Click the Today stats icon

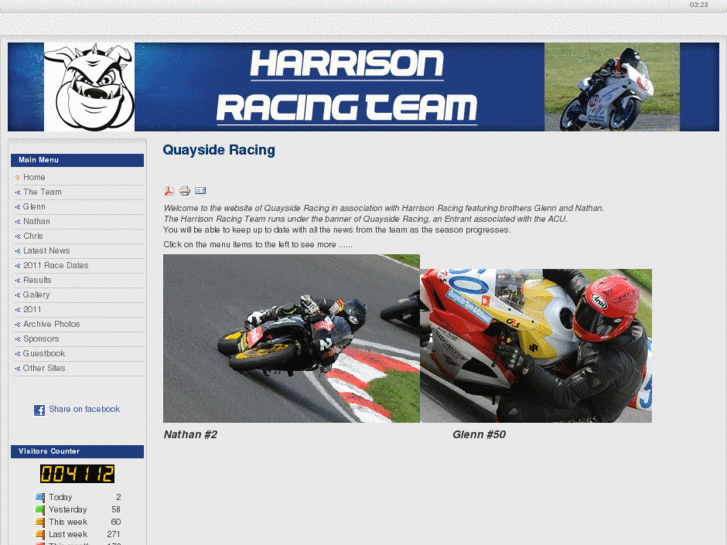tap(40, 497)
